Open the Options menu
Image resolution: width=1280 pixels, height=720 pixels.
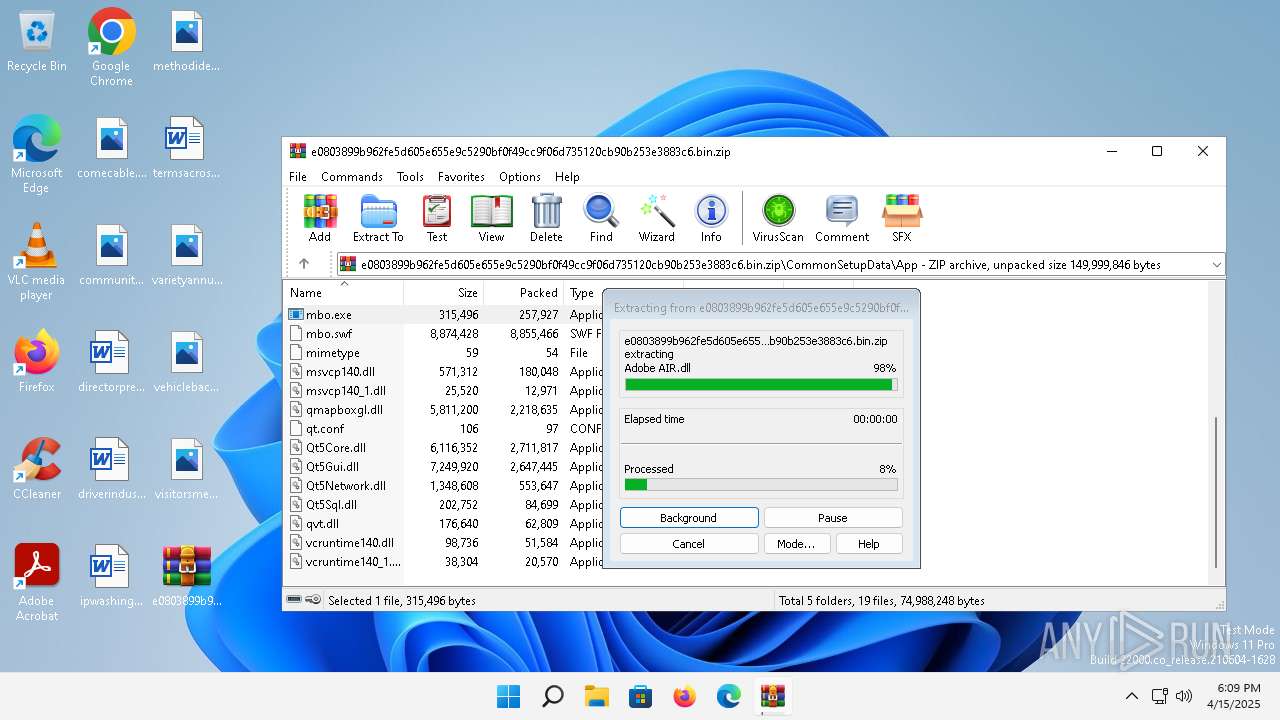(x=520, y=177)
